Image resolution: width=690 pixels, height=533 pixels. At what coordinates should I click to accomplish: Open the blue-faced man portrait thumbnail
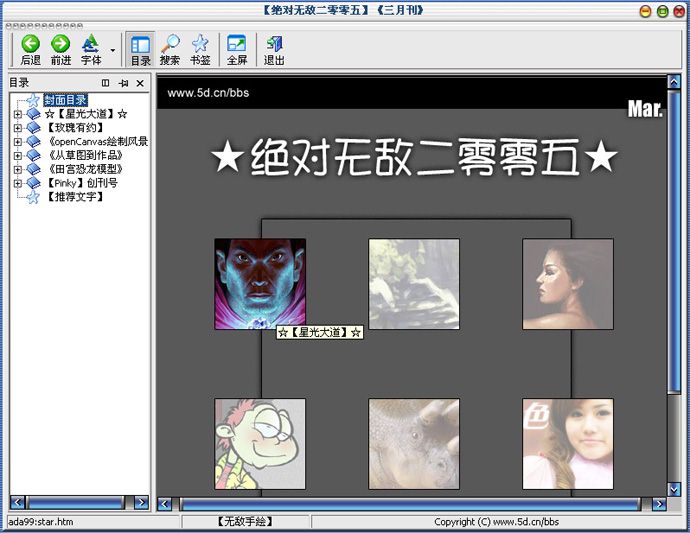pos(260,284)
